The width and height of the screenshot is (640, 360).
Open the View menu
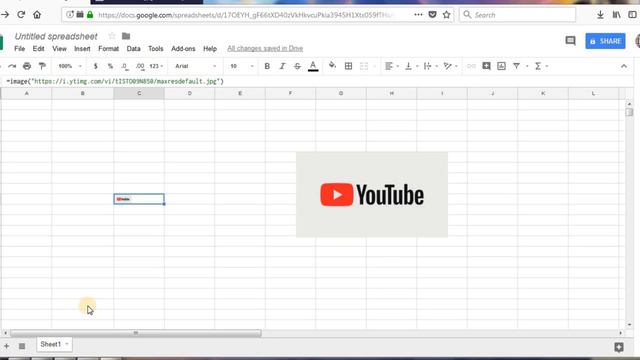pos(59,49)
